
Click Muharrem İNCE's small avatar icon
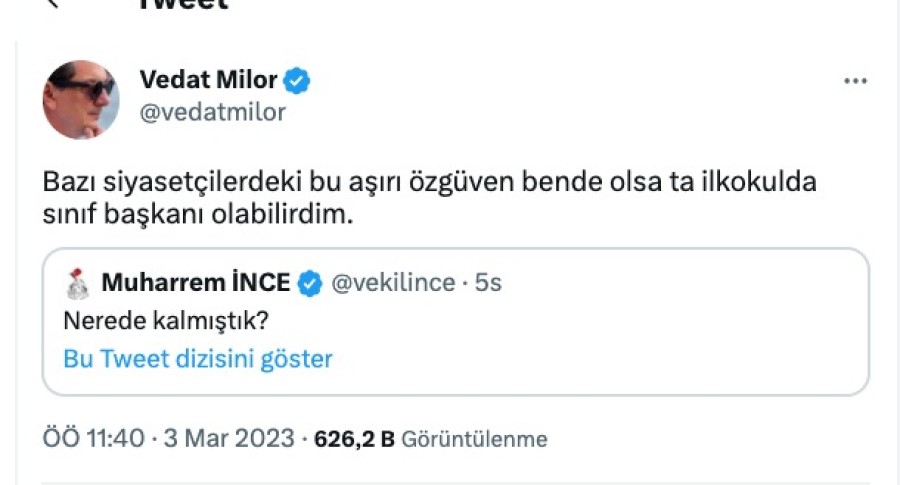77,284
